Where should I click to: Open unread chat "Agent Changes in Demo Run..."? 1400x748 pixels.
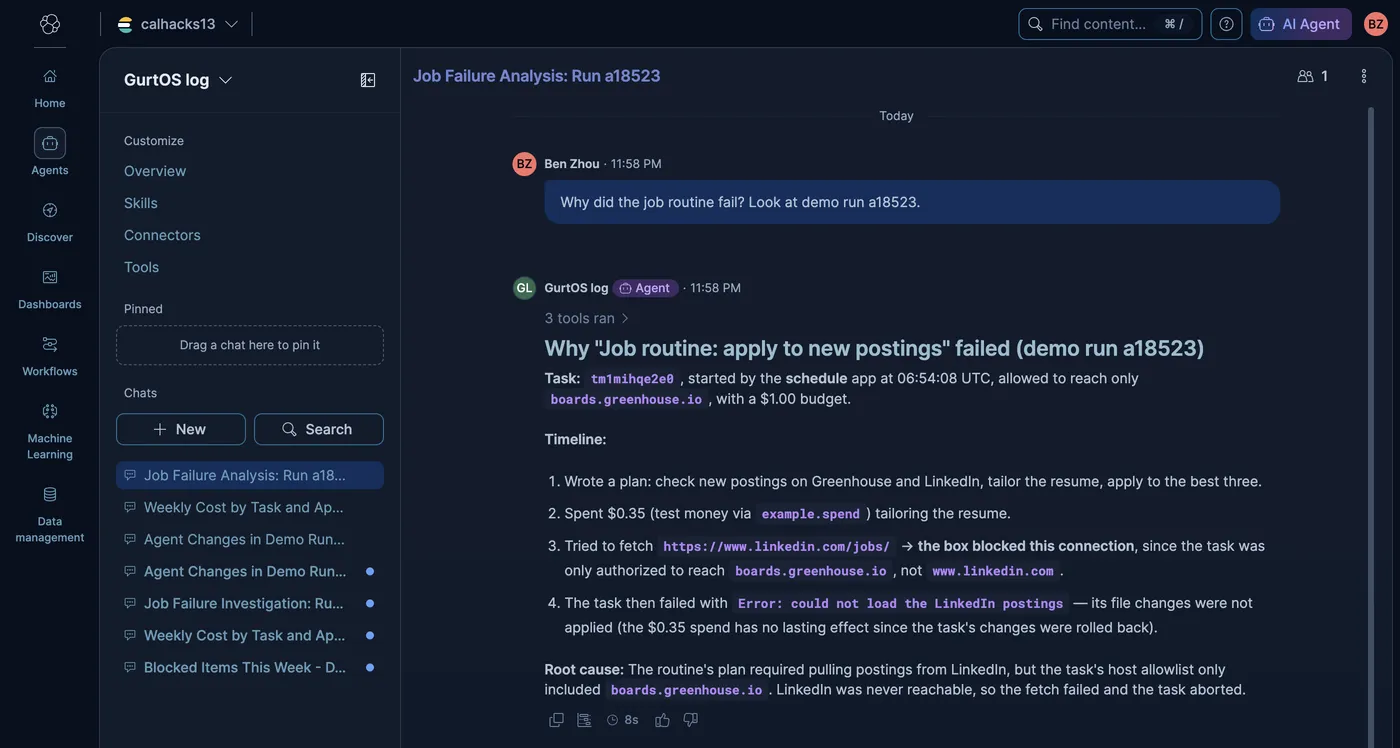[250, 571]
